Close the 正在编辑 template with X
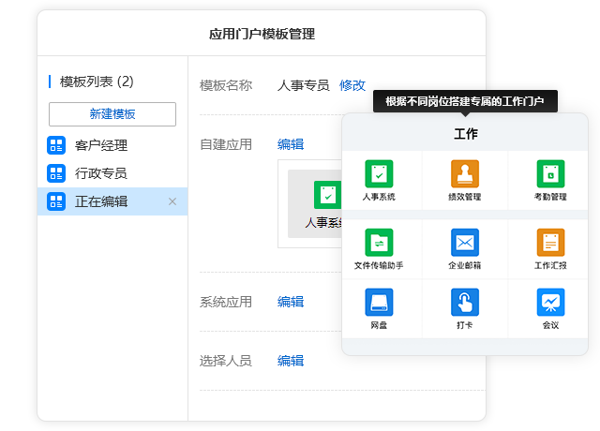The height and width of the screenshot is (431, 600). pyautogui.click(x=172, y=202)
